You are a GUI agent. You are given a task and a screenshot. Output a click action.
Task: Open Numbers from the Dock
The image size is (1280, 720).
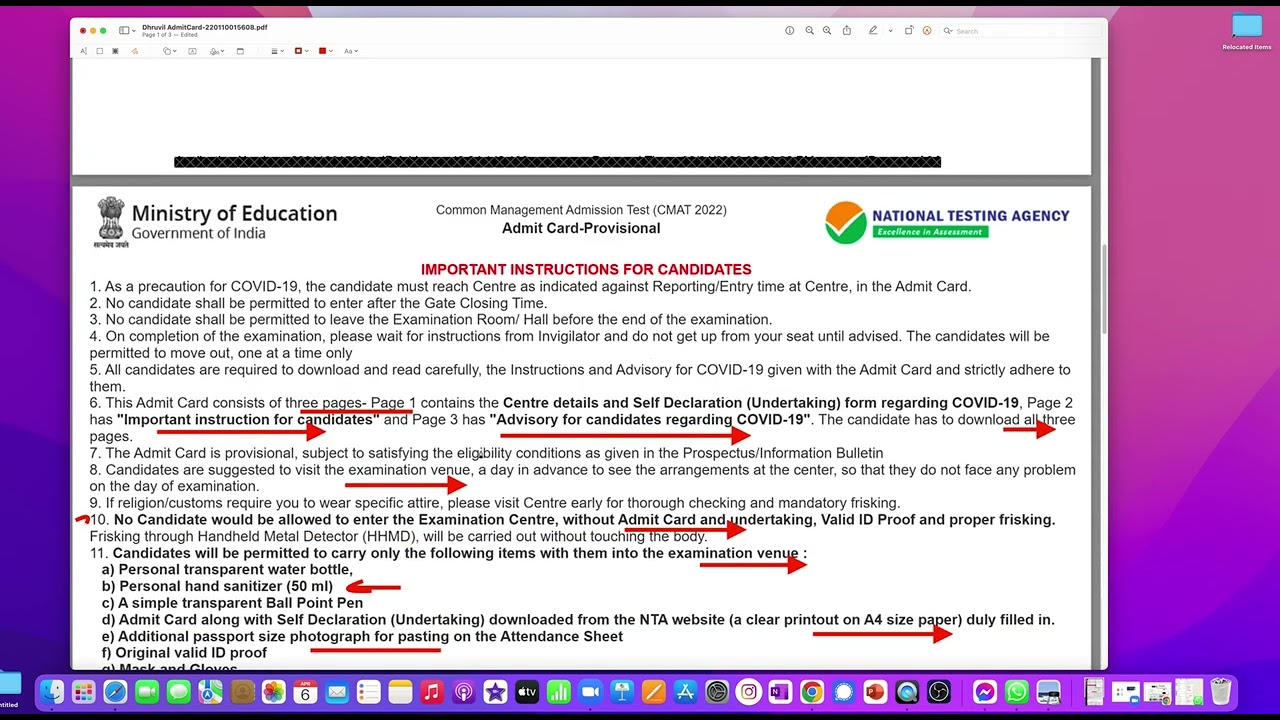(x=559, y=692)
